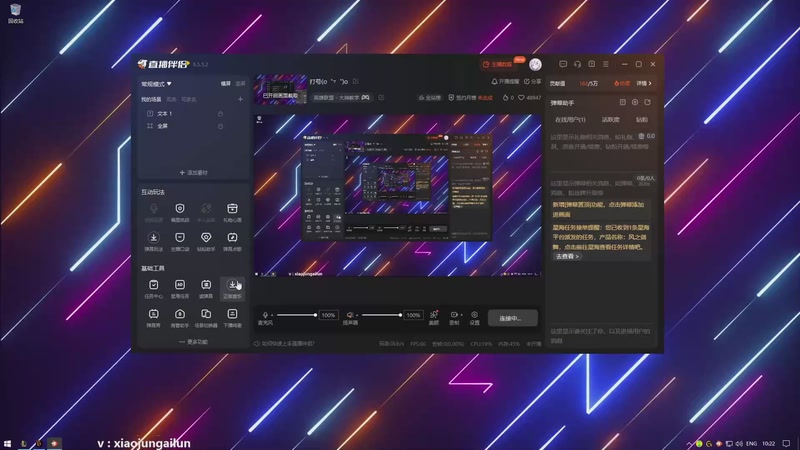
Task: Click the 添加素材 add source button
Action: coord(193,172)
